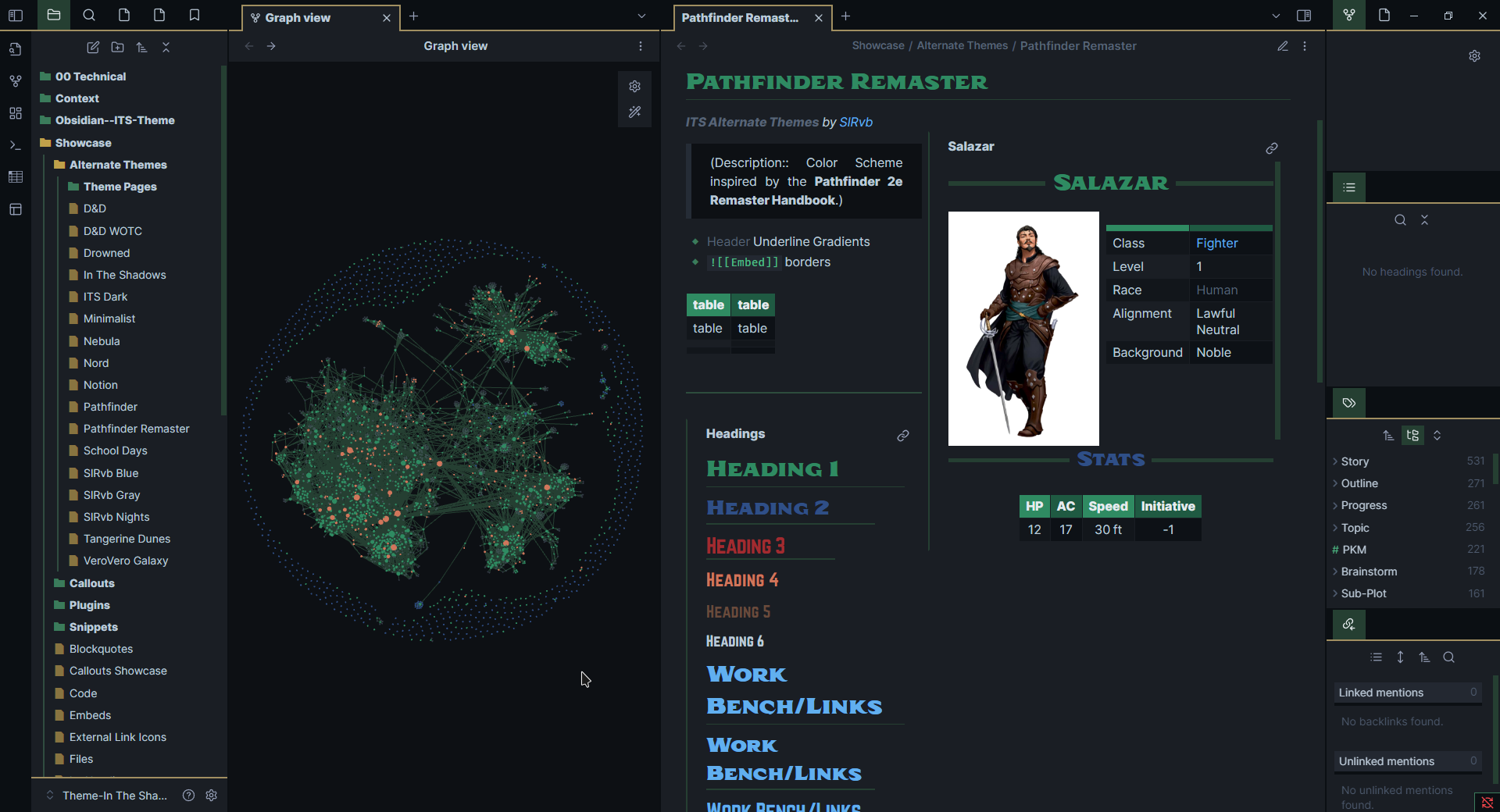Toggle collapse results in backlinks
This screenshot has height=812, width=1500.
1377,657
